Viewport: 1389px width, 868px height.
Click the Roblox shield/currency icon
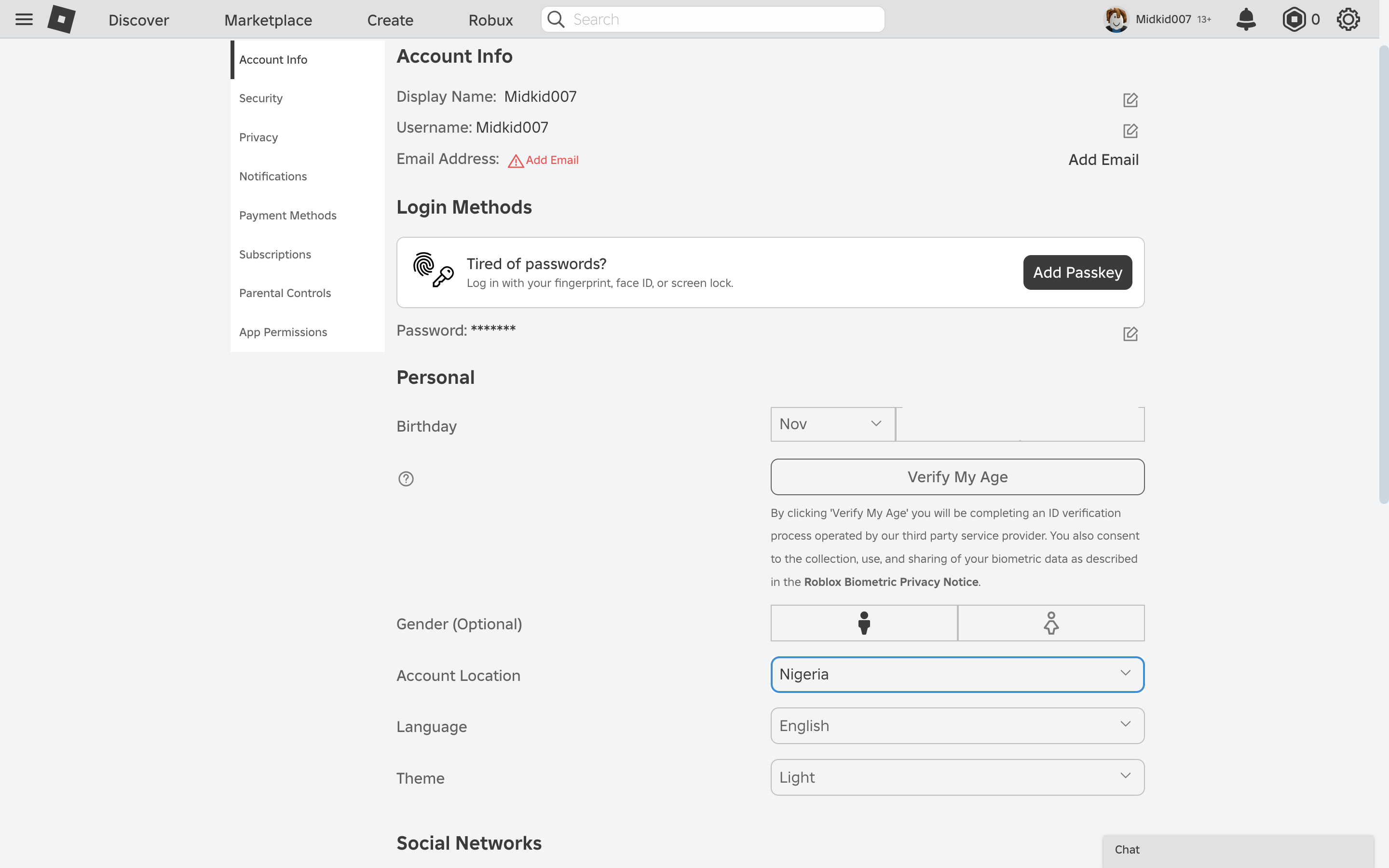click(1294, 19)
